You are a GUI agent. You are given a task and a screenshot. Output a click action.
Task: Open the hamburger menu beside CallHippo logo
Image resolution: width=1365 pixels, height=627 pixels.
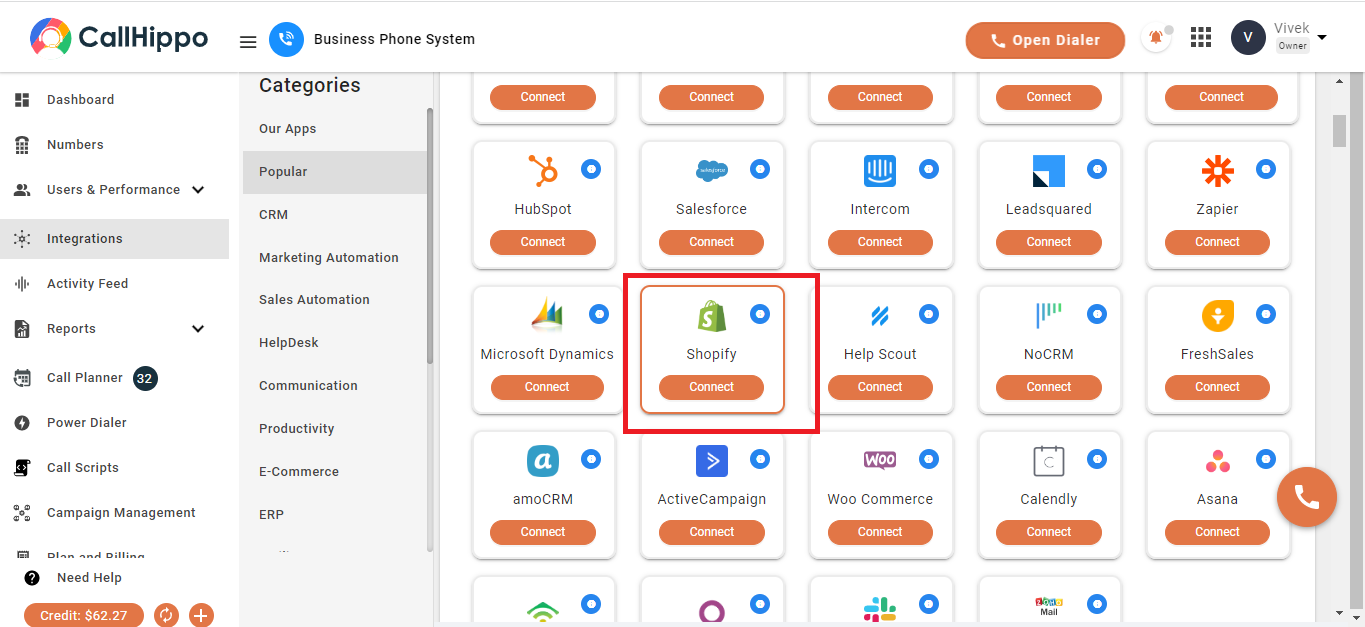pos(248,42)
